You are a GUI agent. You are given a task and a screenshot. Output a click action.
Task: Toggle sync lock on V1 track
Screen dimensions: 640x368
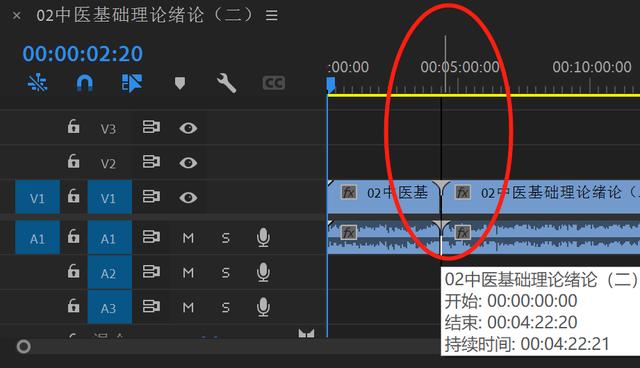pyautogui.click(x=151, y=197)
